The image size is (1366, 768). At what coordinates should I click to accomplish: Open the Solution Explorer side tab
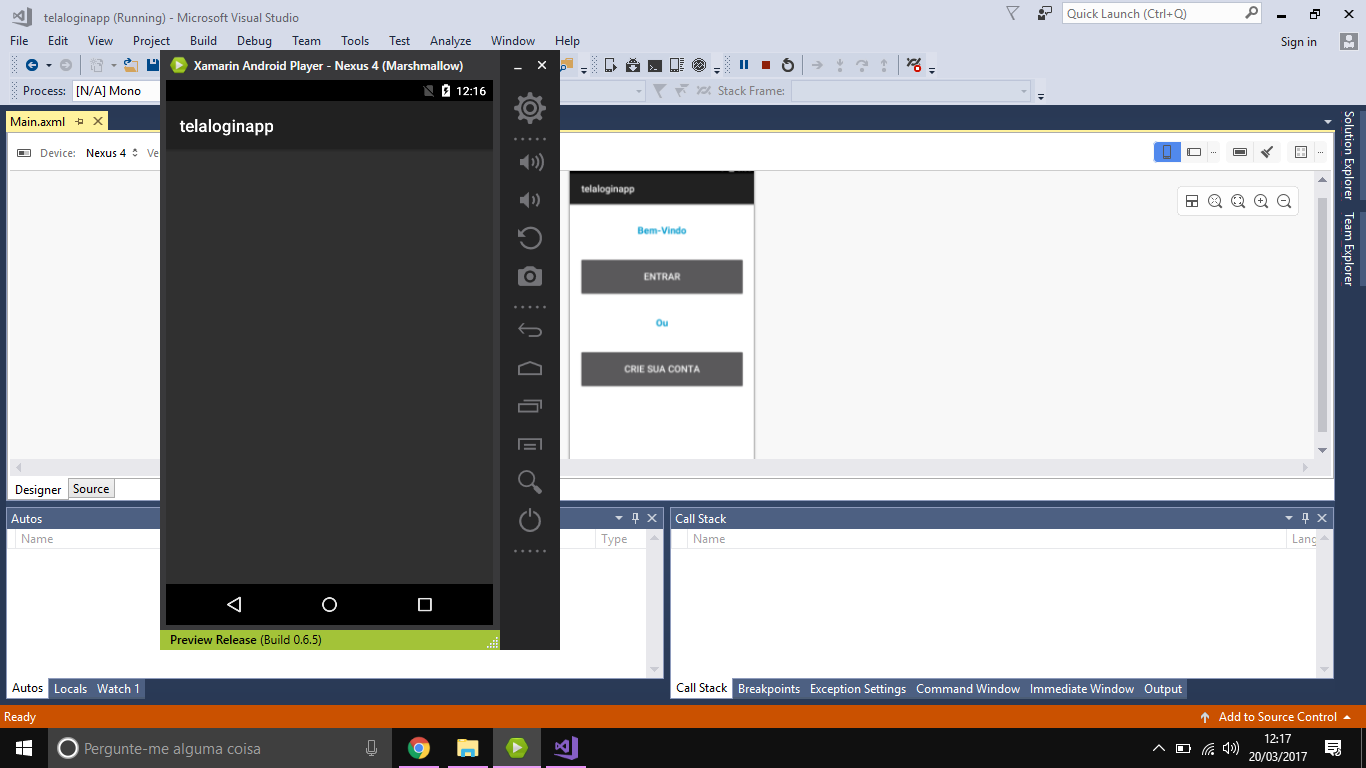[x=1348, y=155]
